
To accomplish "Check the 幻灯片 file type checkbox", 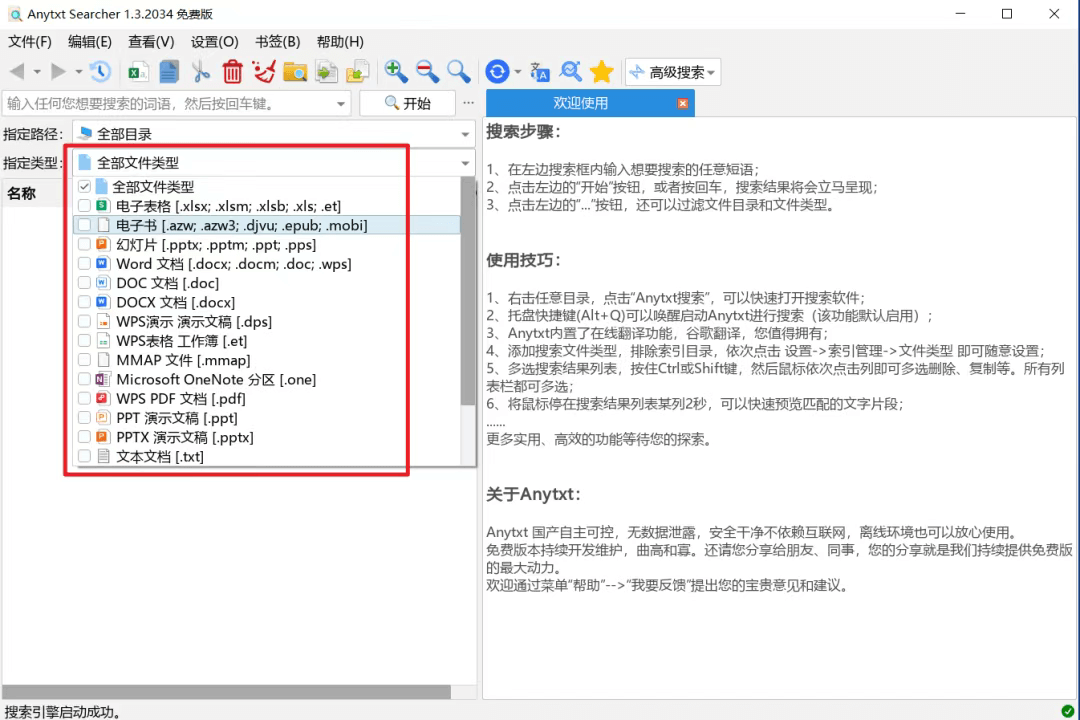I will point(84,245).
